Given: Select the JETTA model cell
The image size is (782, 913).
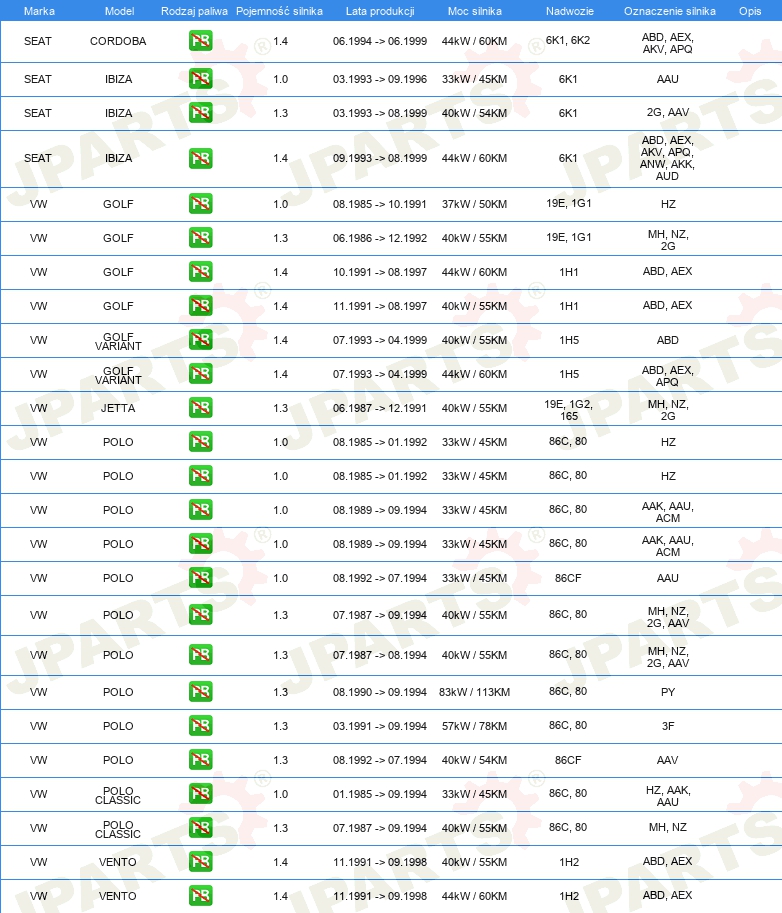Looking at the screenshot, I should (x=118, y=408).
